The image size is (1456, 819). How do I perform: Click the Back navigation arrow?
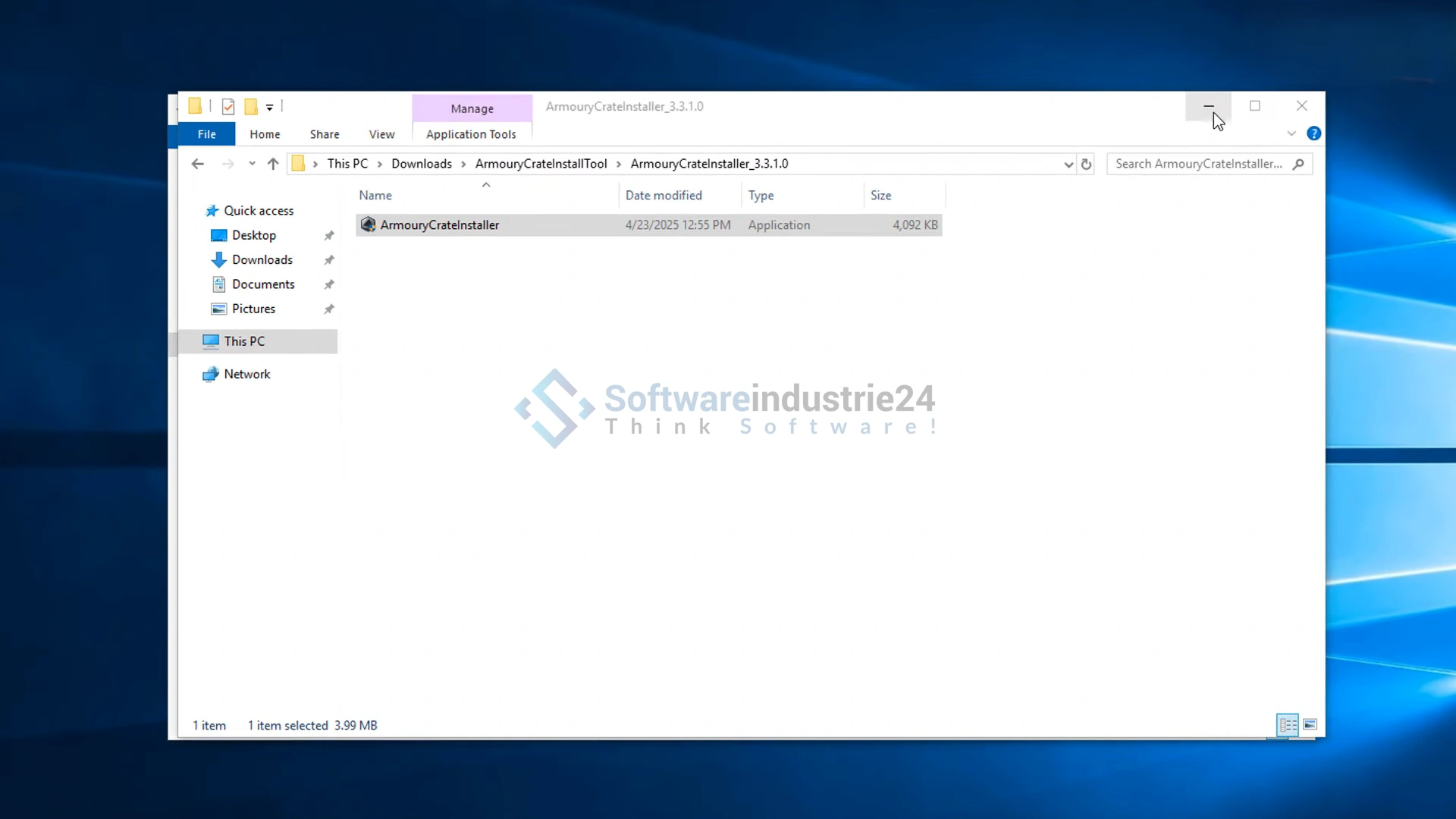(198, 164)
